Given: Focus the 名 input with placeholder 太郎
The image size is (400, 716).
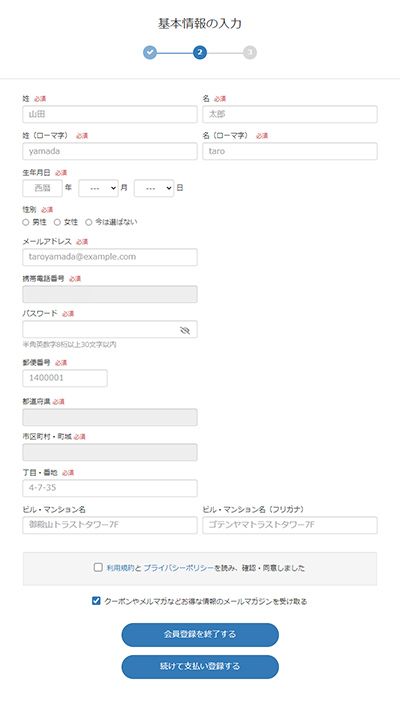Looking at the screenshot, I should pos(290,114).
